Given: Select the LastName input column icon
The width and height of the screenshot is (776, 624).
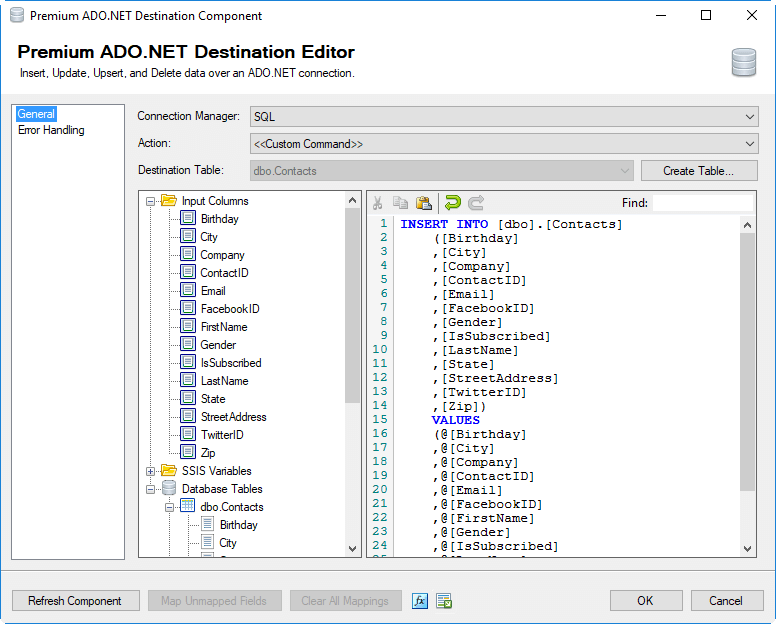Looking at the screenshot, I should pos(188,380).
